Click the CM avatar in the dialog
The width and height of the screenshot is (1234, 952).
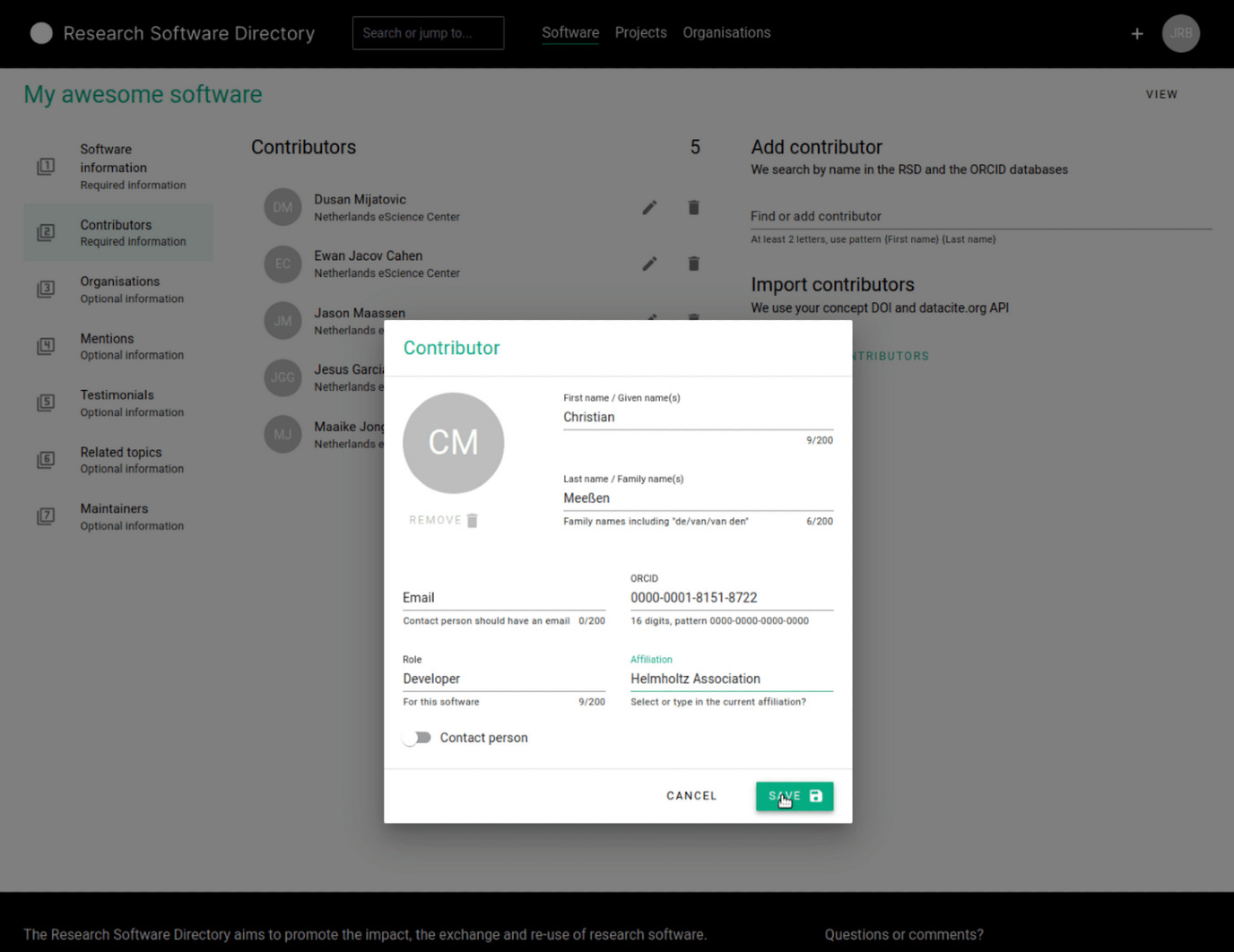(453, 443)
